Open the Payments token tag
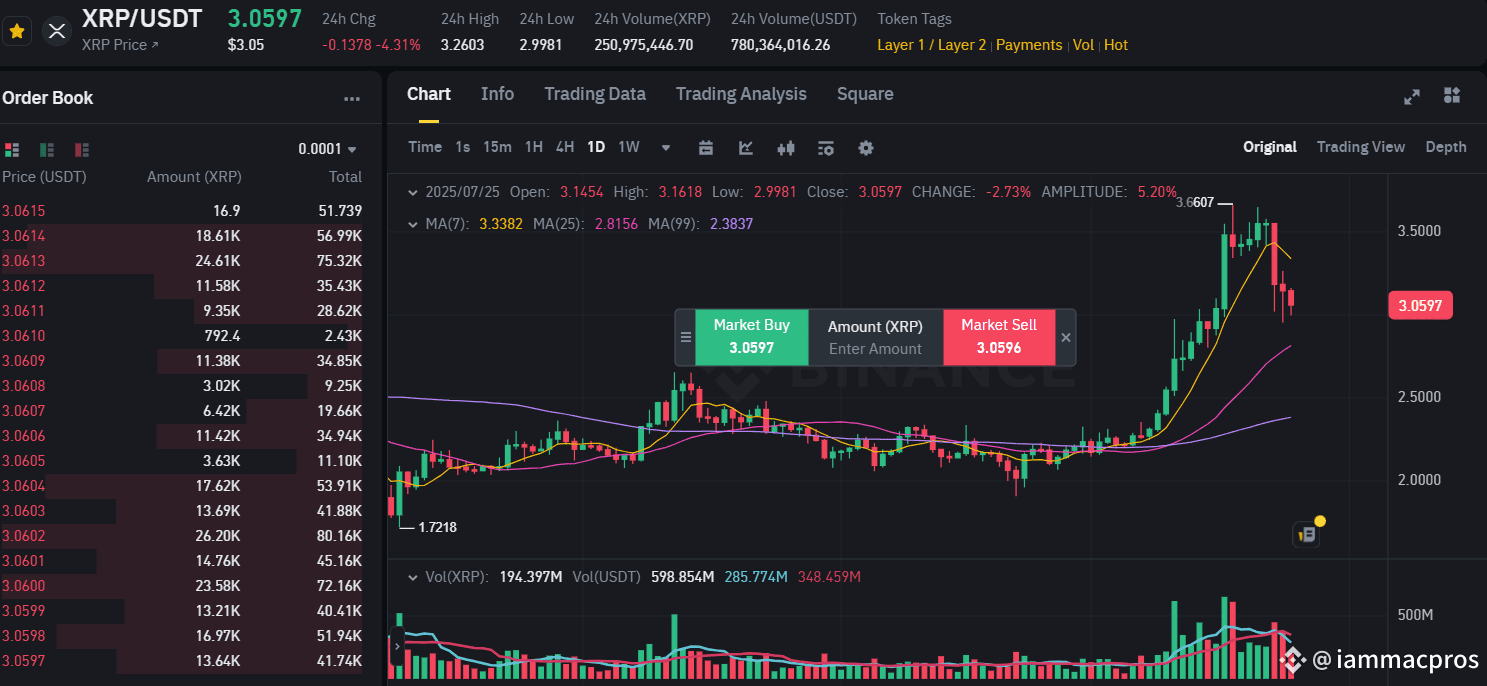1487x686 pixels. [1029, 45]
